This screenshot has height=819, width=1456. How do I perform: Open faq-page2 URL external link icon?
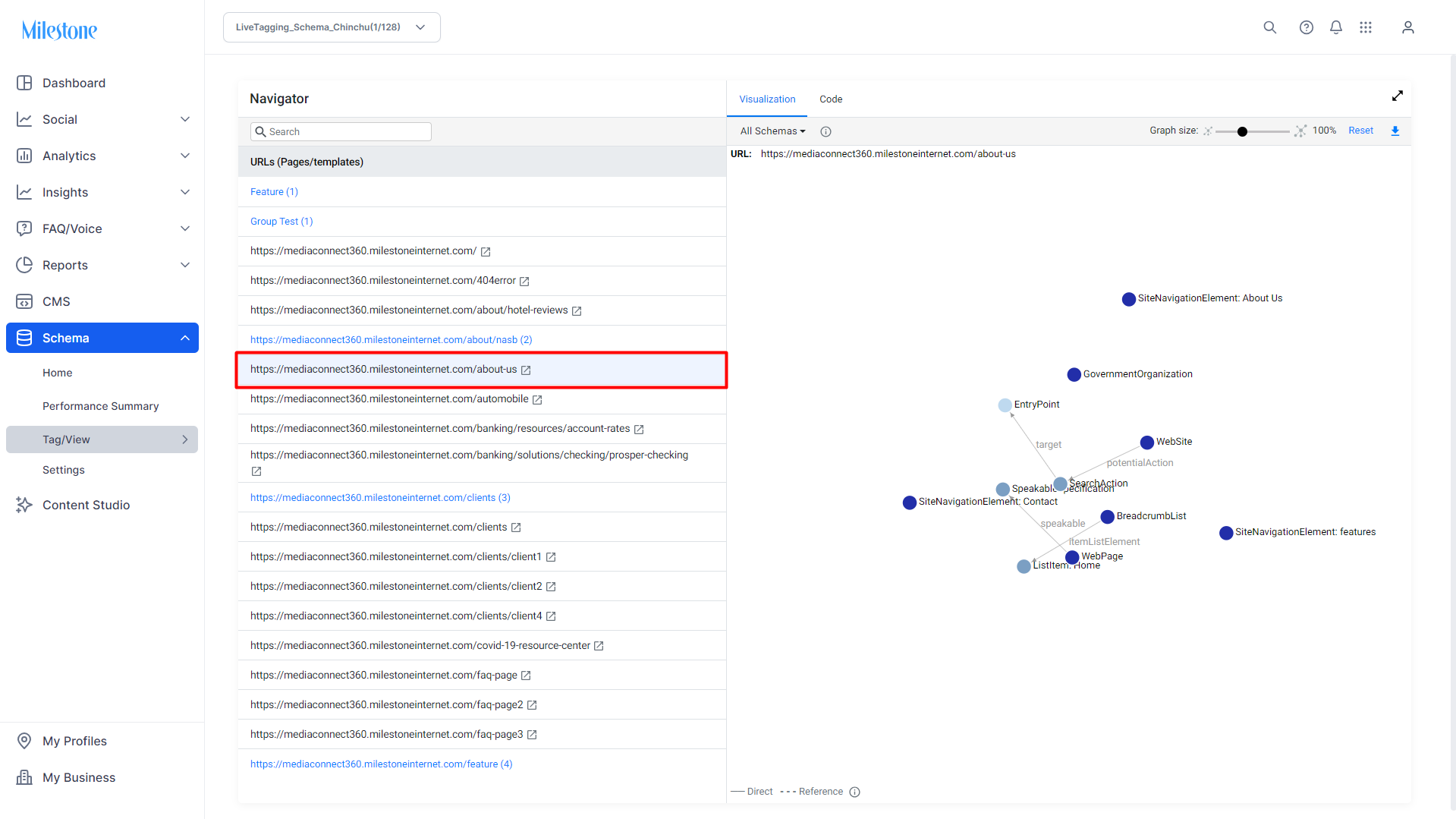pyautogui.click(x=532, y=705)
